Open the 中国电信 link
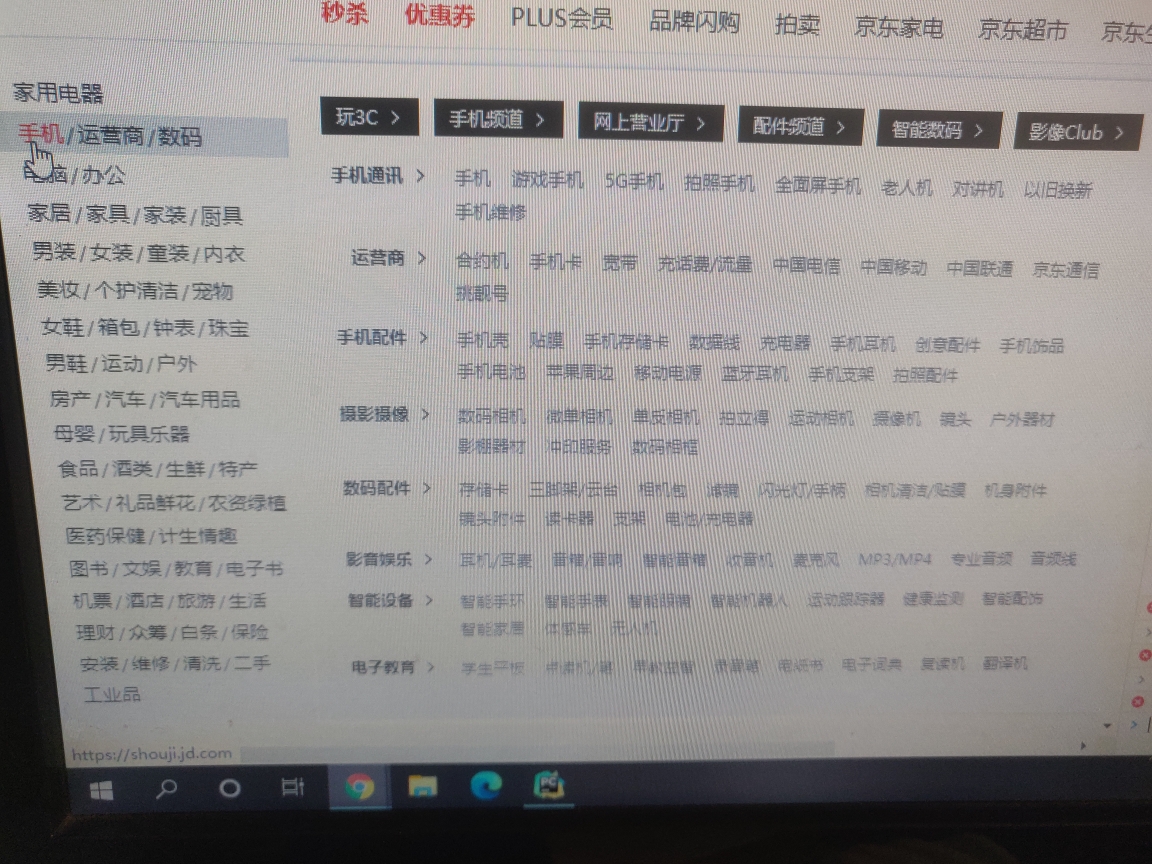 pyautogui.click(x=806, y=266)
